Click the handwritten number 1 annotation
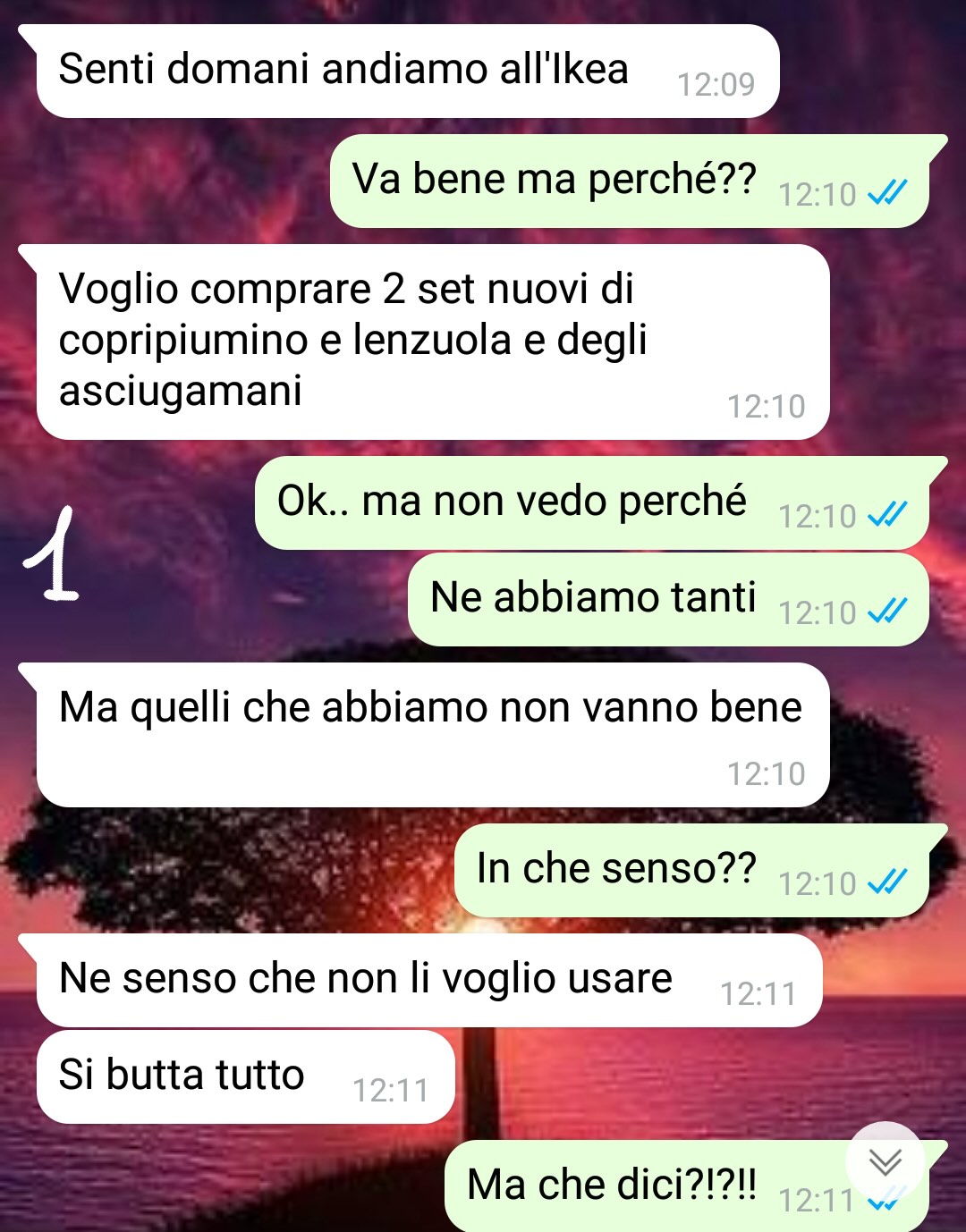The height and width of the screenshot is (1232, 966). [x=54, y=554]
